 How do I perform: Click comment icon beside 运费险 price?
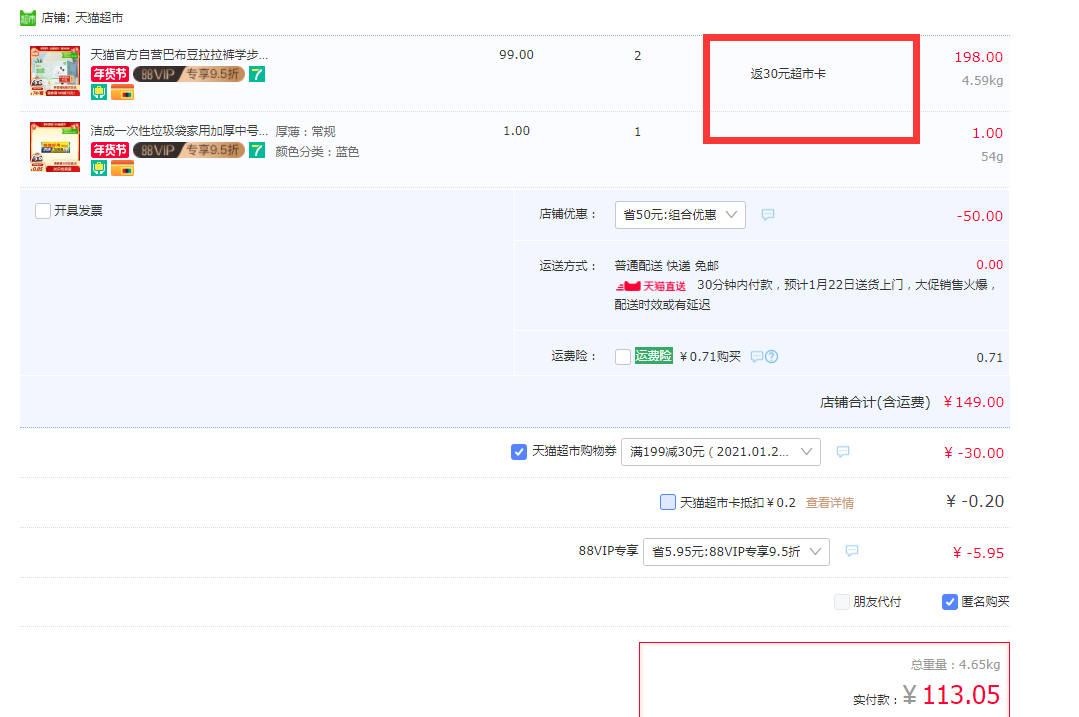coord(756,356)
